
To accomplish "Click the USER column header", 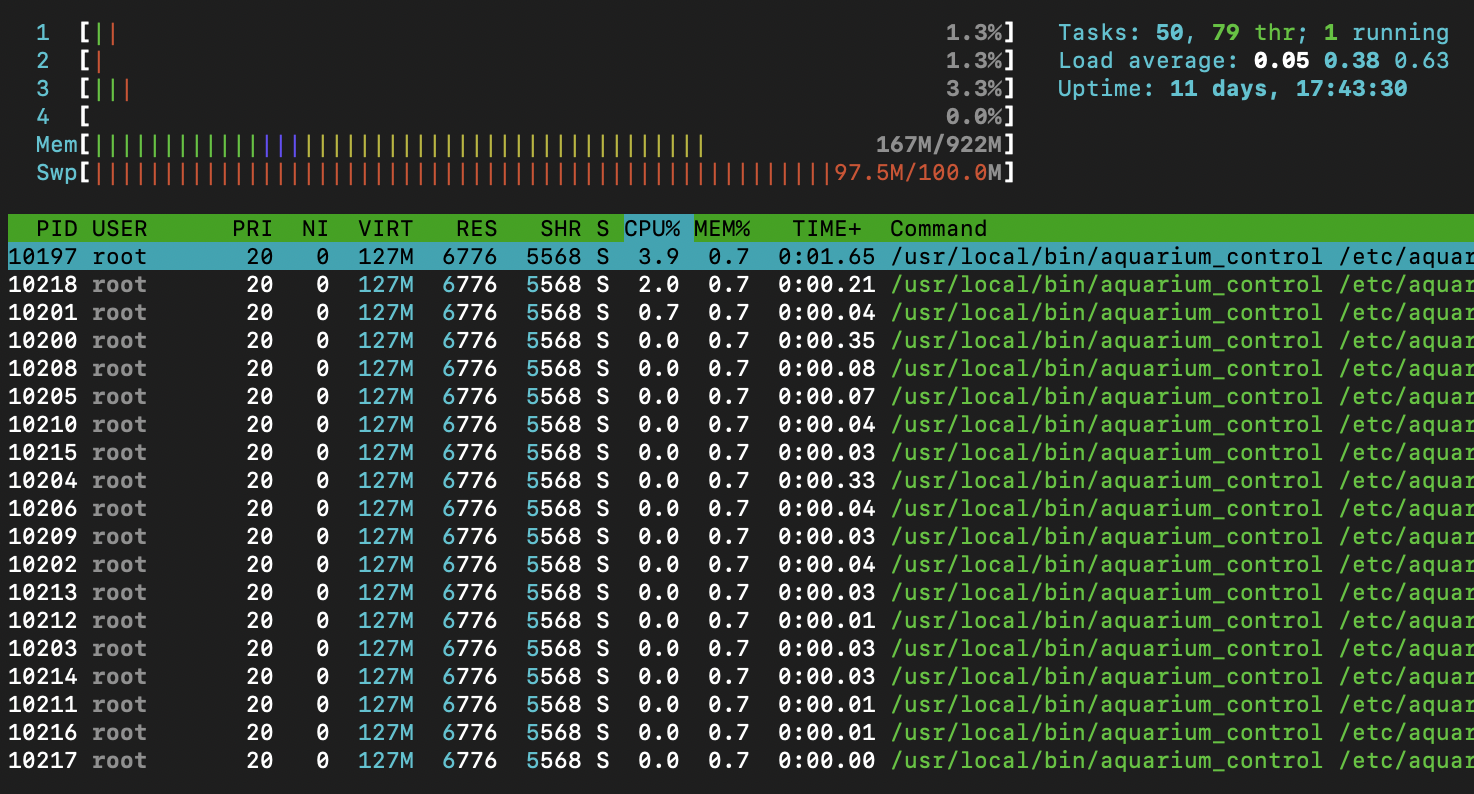I will coord(119,228).
